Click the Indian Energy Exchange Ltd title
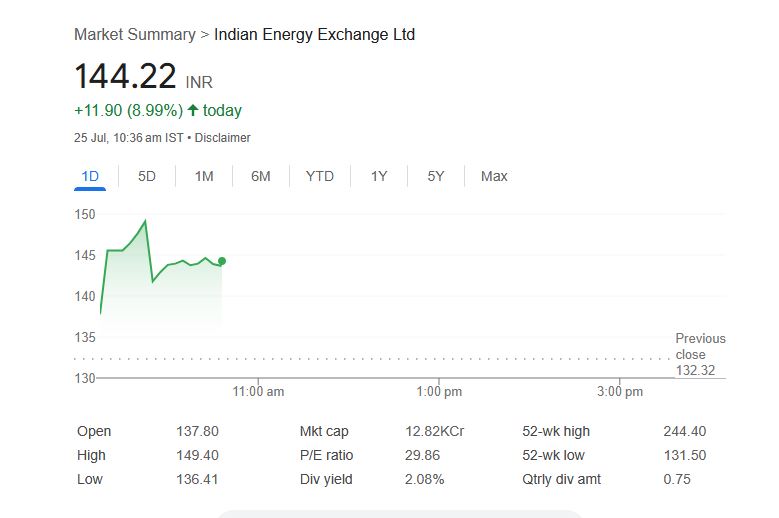Viewport: 779px width, 518px height. click(314, 35)
